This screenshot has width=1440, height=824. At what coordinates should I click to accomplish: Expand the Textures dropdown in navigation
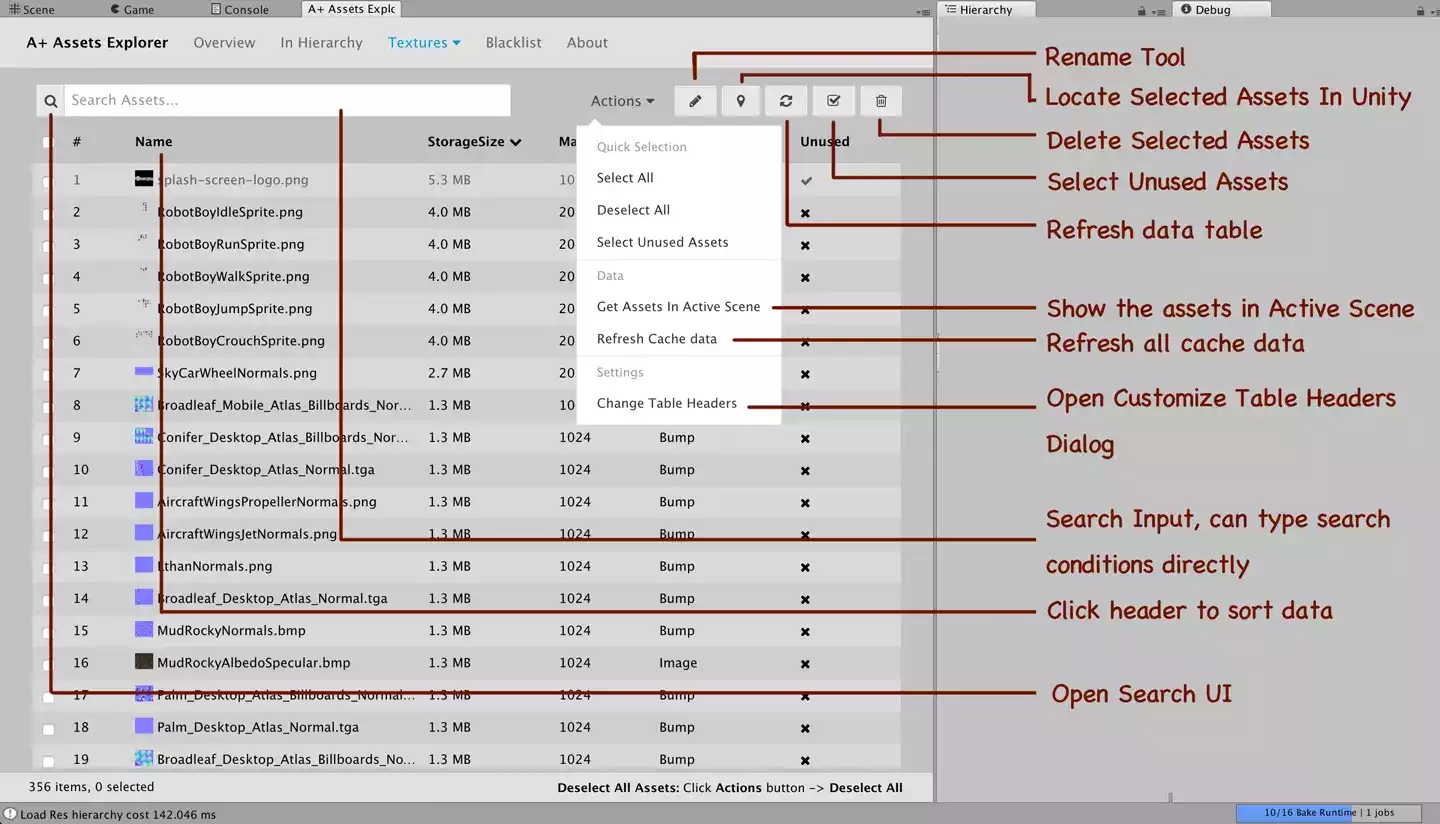coord(424,43)
